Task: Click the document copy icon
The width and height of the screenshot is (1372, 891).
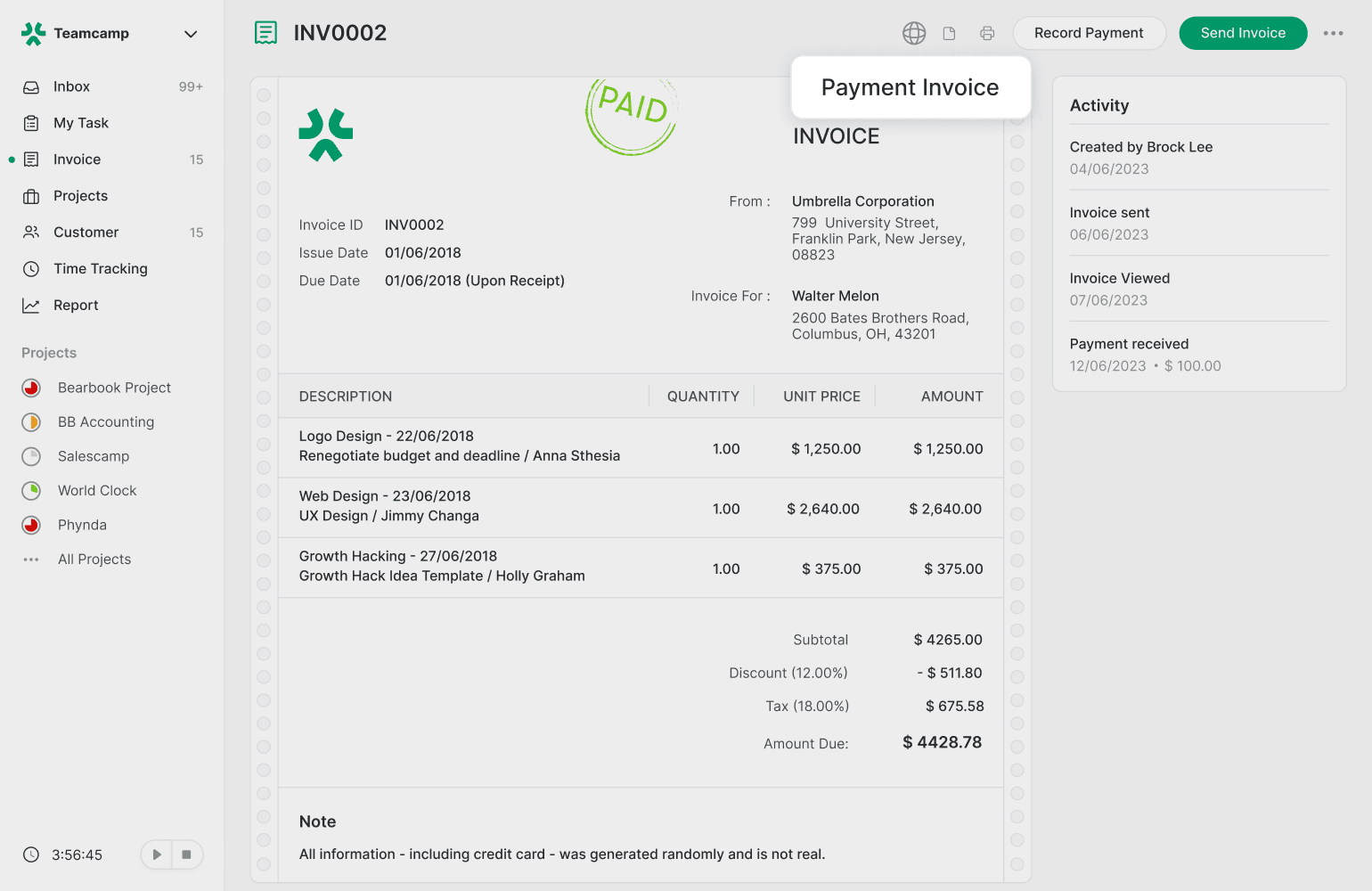Action: point(950,33)
